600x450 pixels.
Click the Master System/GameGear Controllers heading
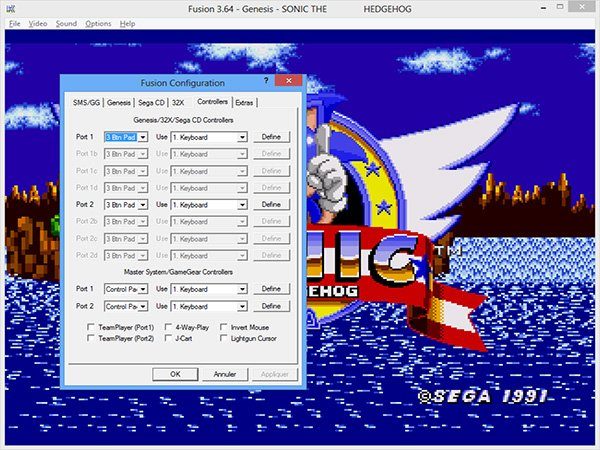[x=178, y=272]
